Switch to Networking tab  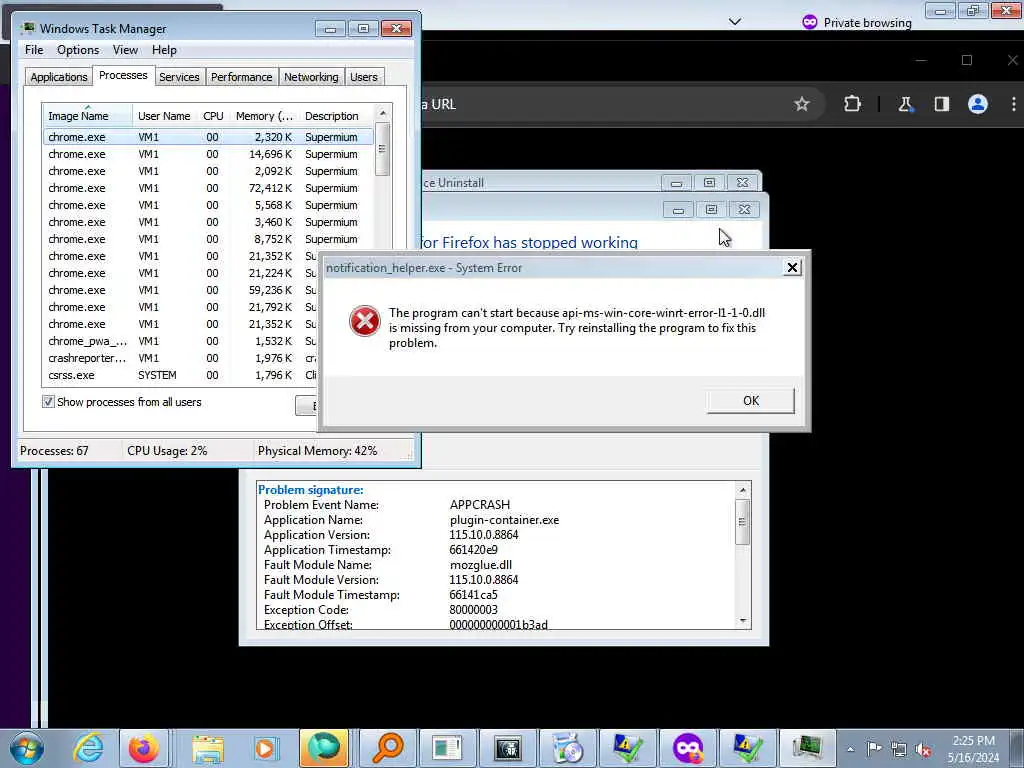(311, 77)
